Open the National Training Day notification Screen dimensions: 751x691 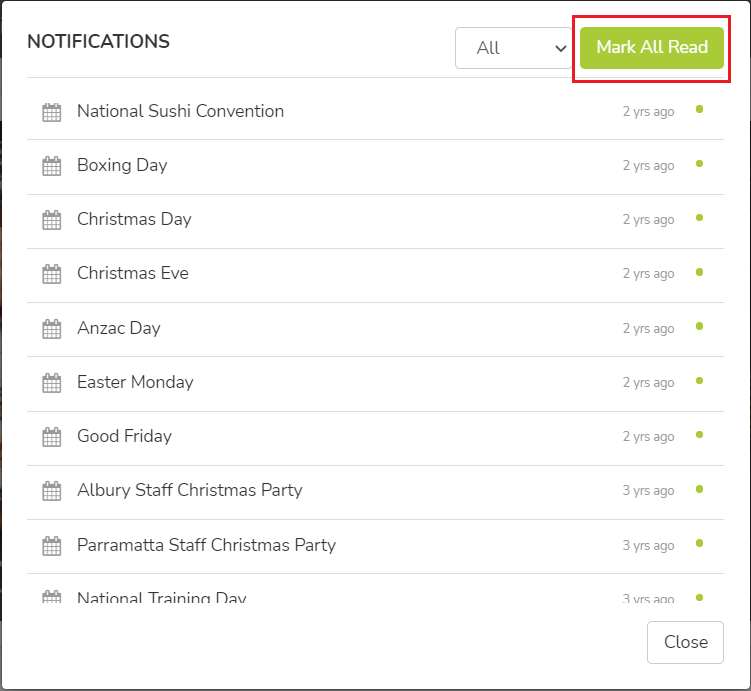point(375,589)
